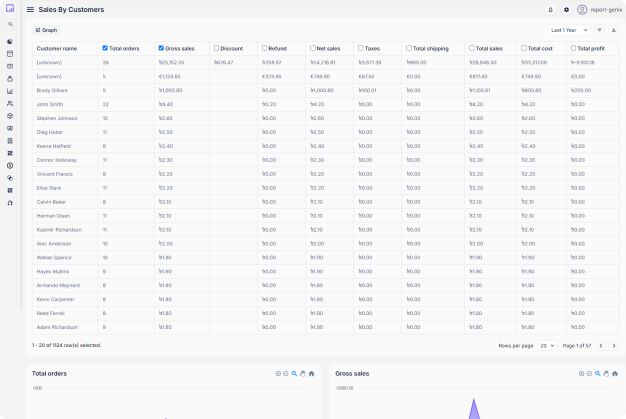The width and height of the screenshot is (626, 419).
Task: Uncheck the Gross sales column checkbox
Action: coord(161,48)
